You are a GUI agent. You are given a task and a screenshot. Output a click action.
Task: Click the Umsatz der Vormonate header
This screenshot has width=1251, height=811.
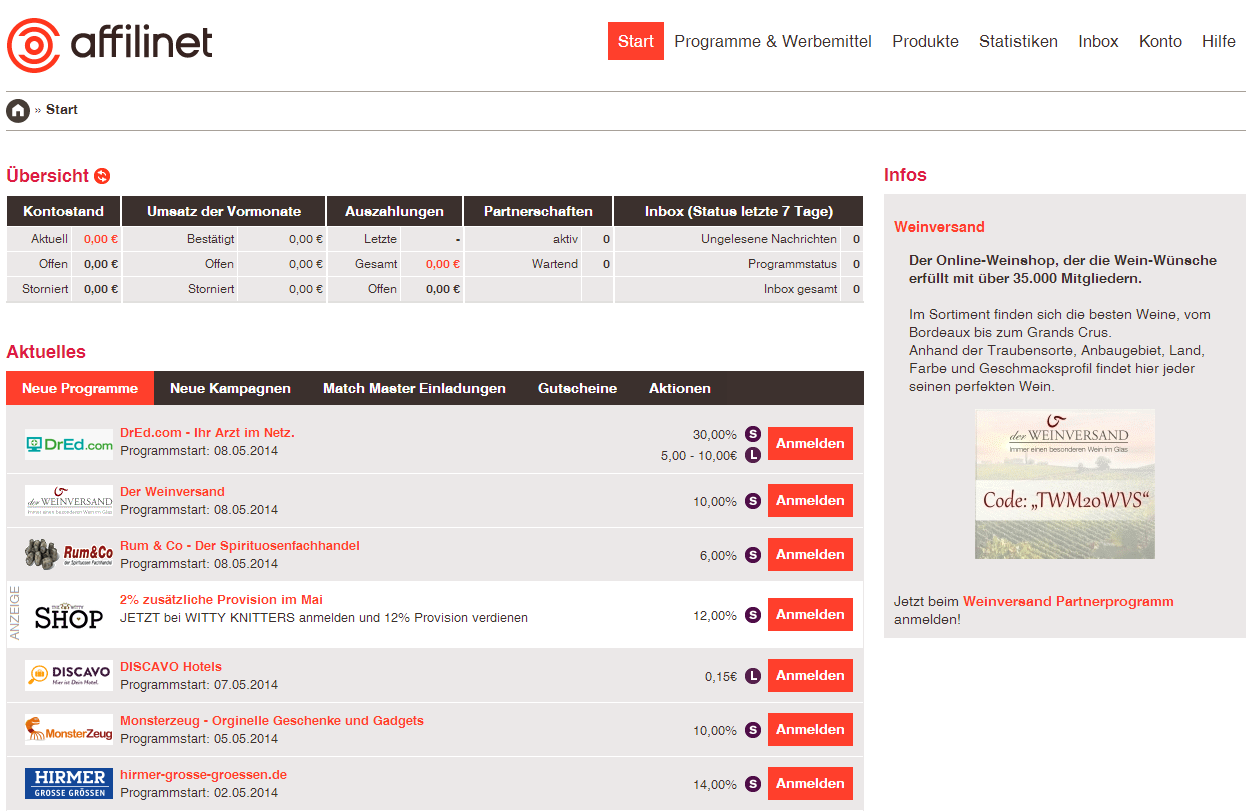pos(224,211)
